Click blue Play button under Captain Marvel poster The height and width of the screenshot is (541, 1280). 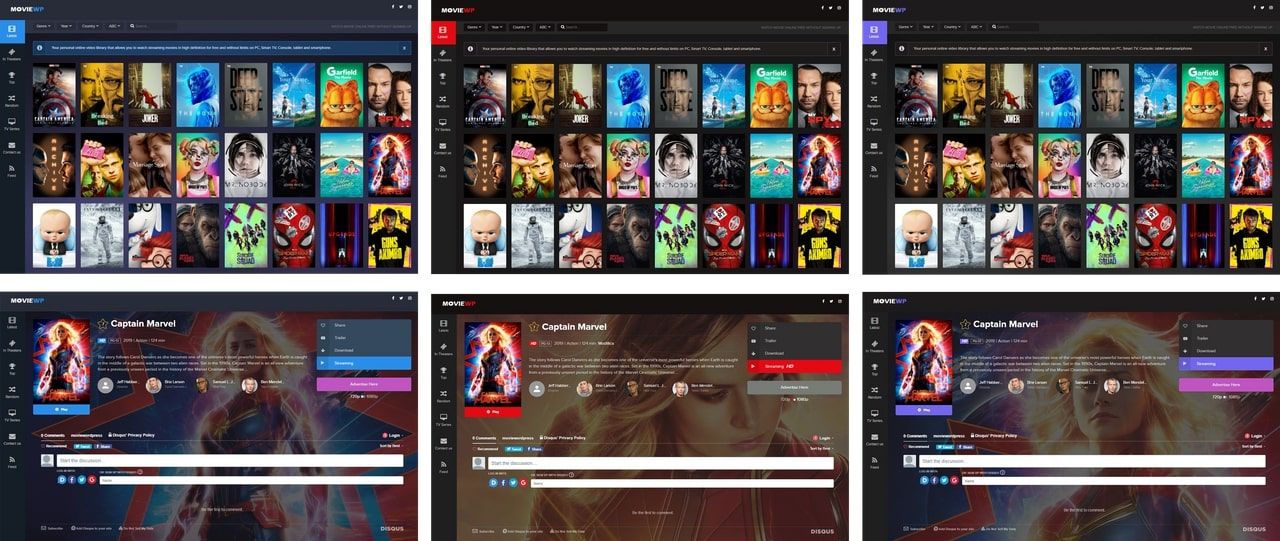pyautogui.click(x=61, y=409)
